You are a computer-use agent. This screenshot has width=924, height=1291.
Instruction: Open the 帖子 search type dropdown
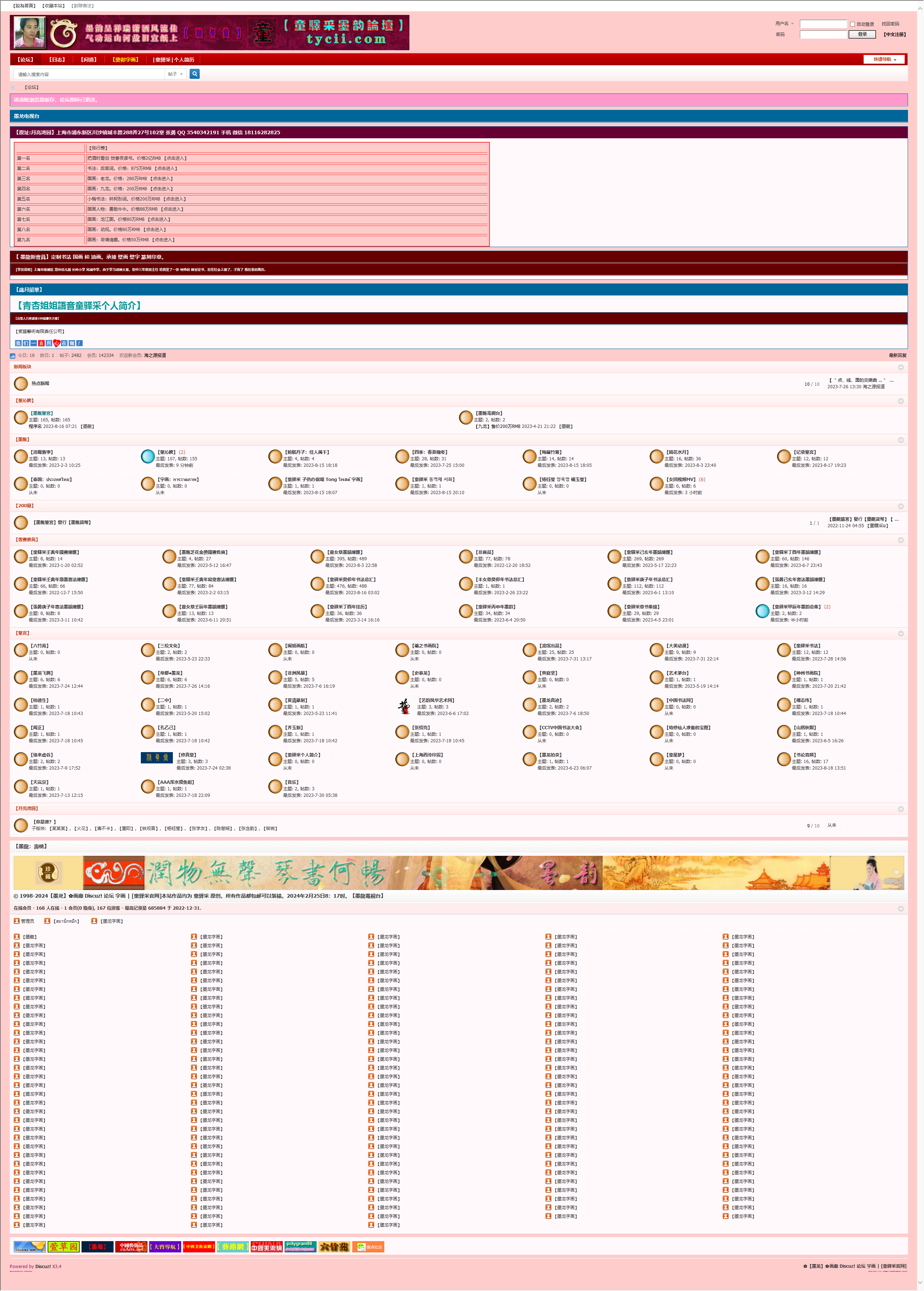pos(175,75)
